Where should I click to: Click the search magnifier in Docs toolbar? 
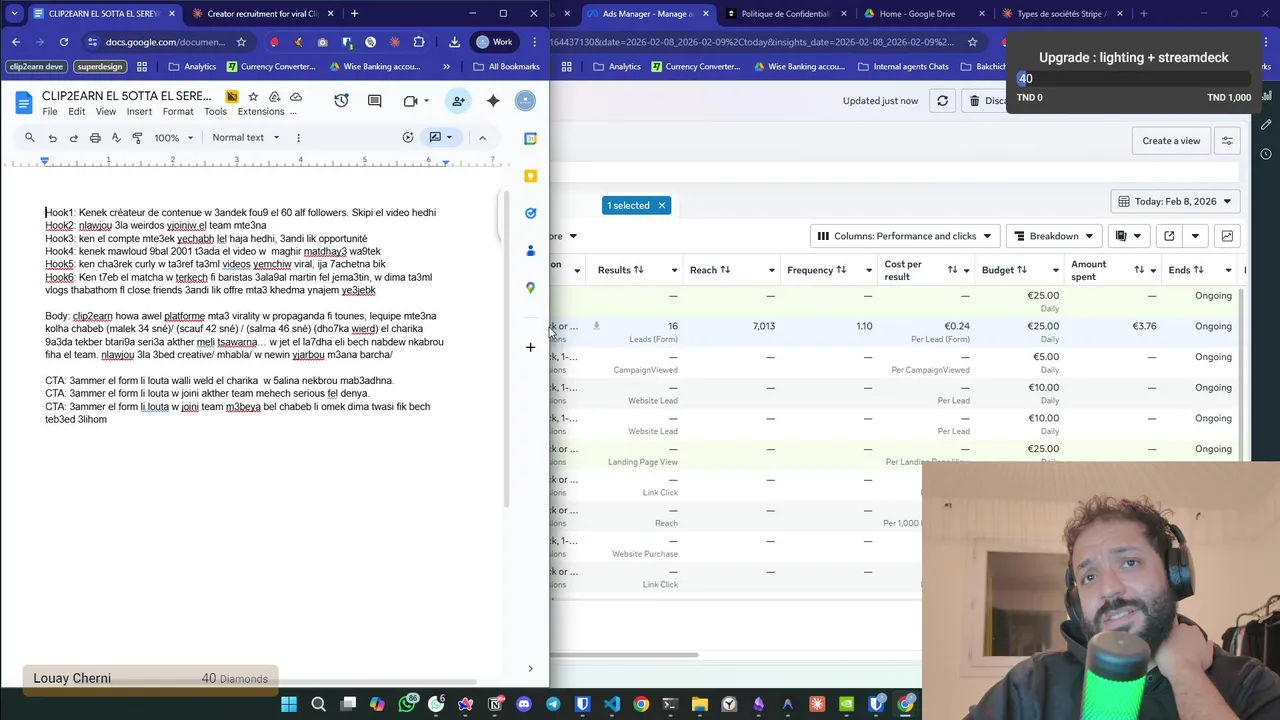pyautogui.click(x=30, y=137)
